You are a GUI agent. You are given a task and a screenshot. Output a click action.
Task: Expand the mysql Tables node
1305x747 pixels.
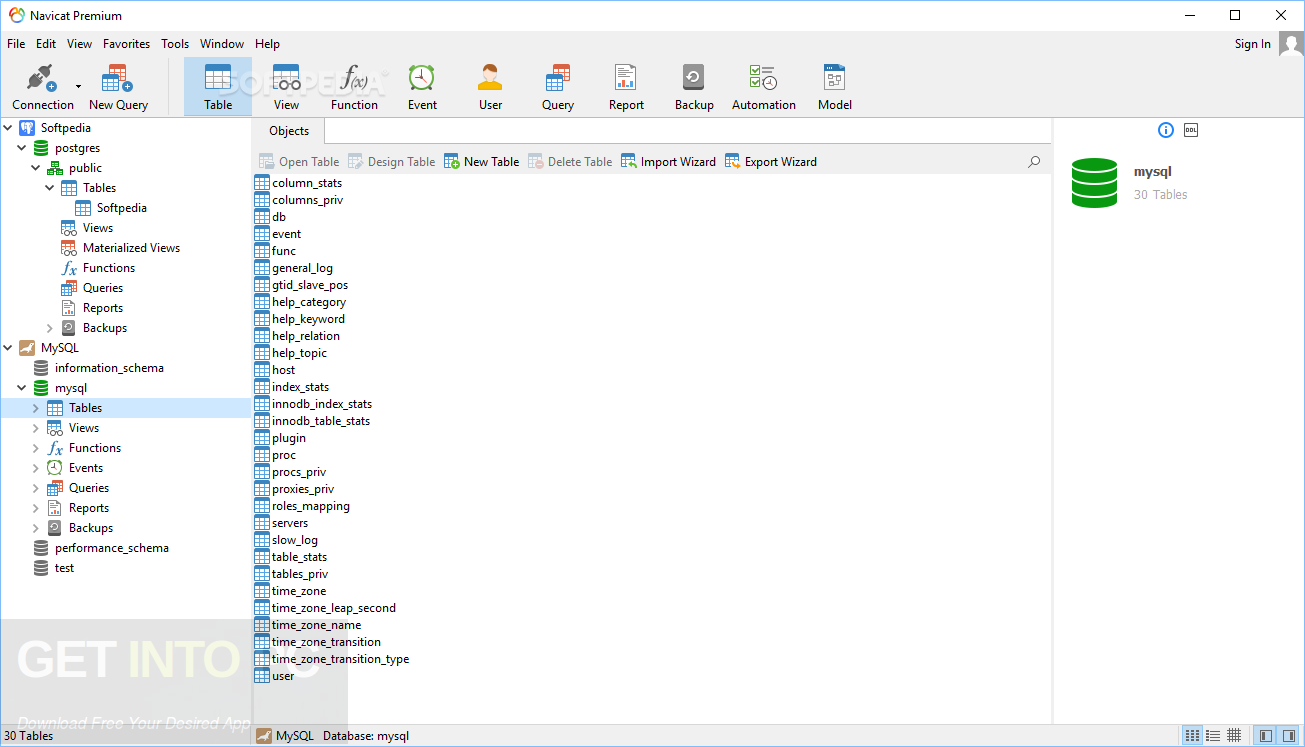coord(36,408)
